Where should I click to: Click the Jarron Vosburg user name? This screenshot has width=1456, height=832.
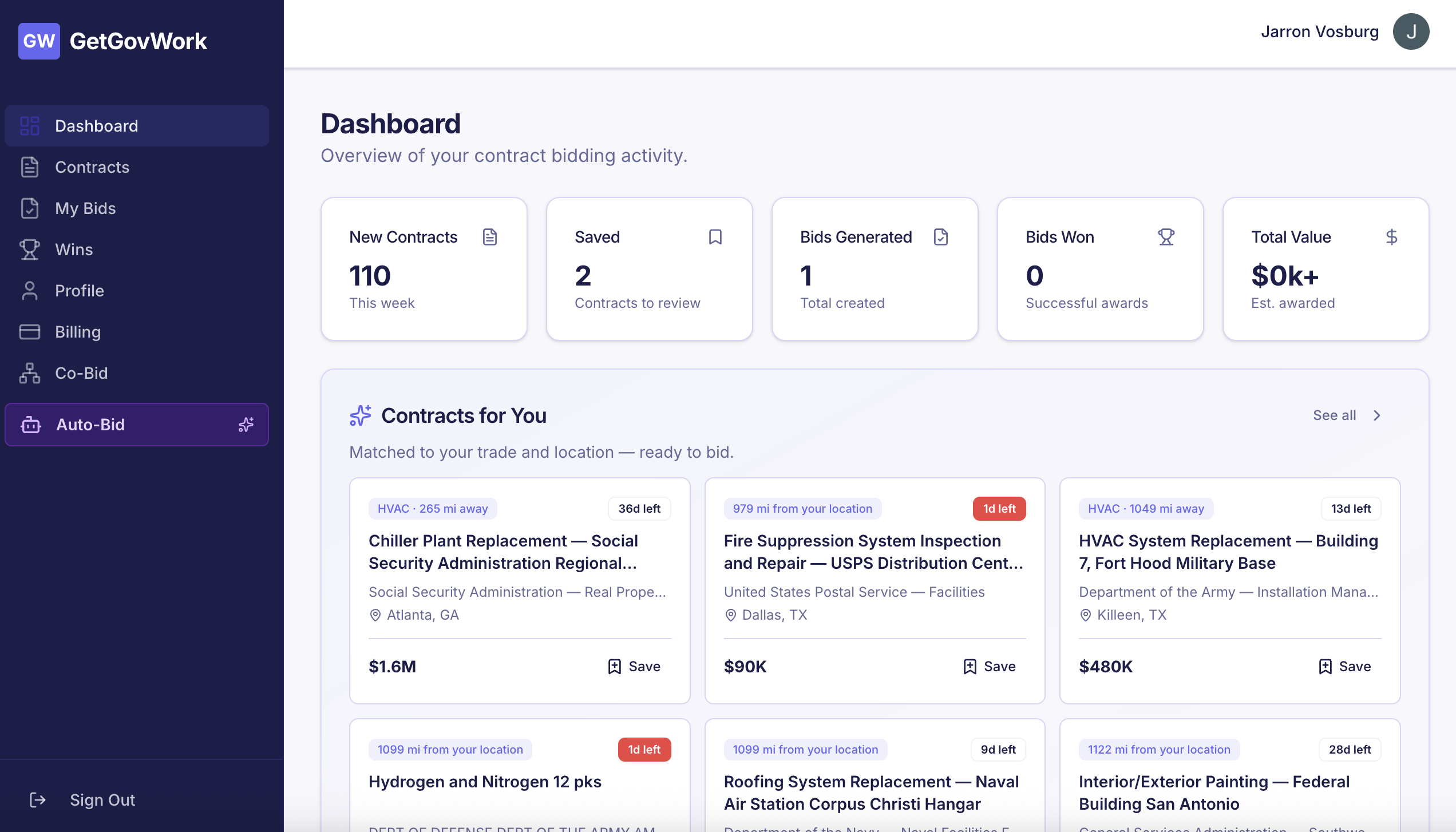pyautogui.click(x=1320, y=31)
